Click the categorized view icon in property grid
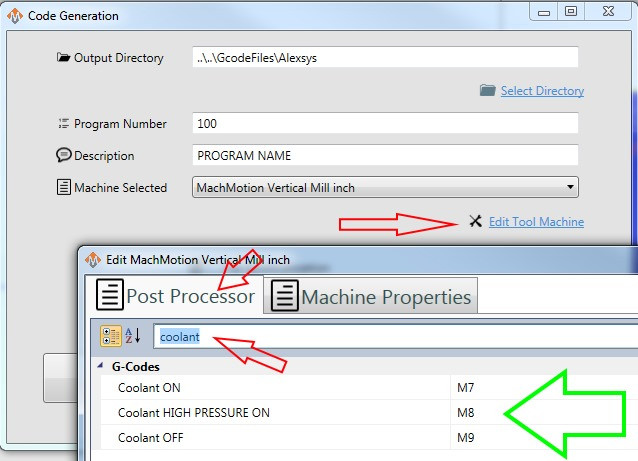The height and width of the screenshot is (461, 638). pyautogui.click(x=111, y=337)
